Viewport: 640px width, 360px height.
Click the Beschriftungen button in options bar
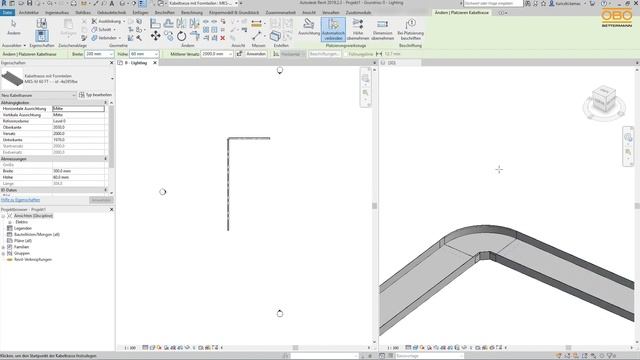point(324,54)
